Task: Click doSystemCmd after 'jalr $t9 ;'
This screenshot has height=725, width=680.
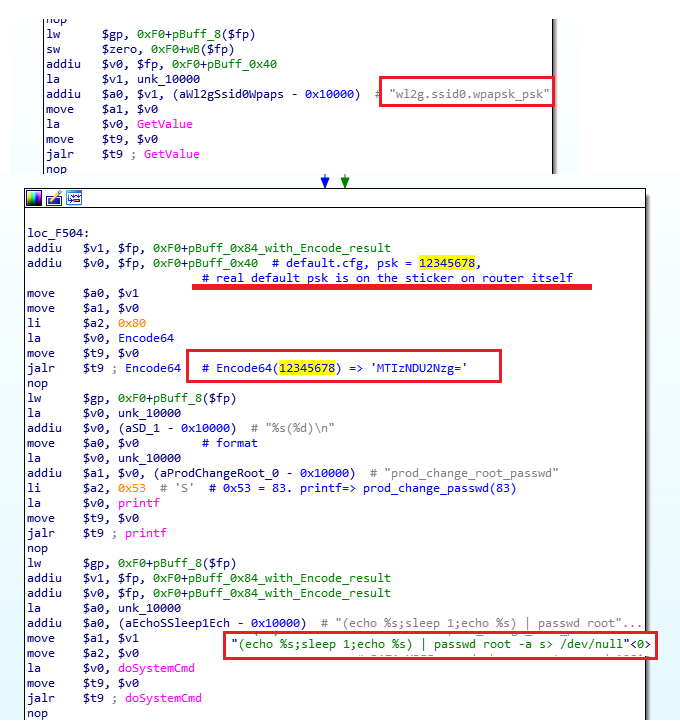Action: pyautogui.click(x=163, y=698)
